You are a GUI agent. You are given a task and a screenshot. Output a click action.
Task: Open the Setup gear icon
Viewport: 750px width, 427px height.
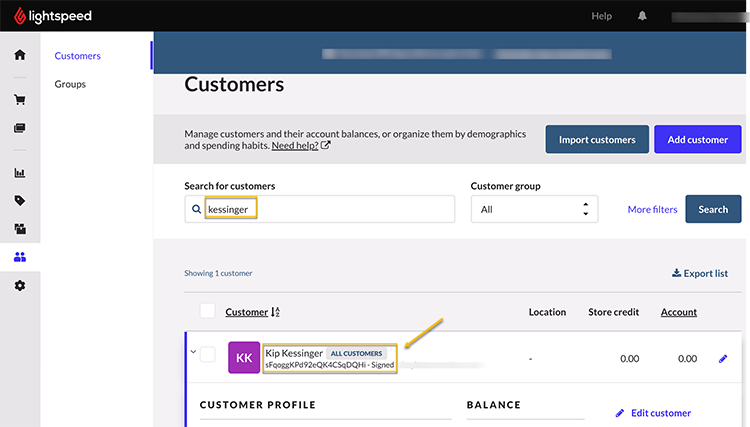point(19,286)
